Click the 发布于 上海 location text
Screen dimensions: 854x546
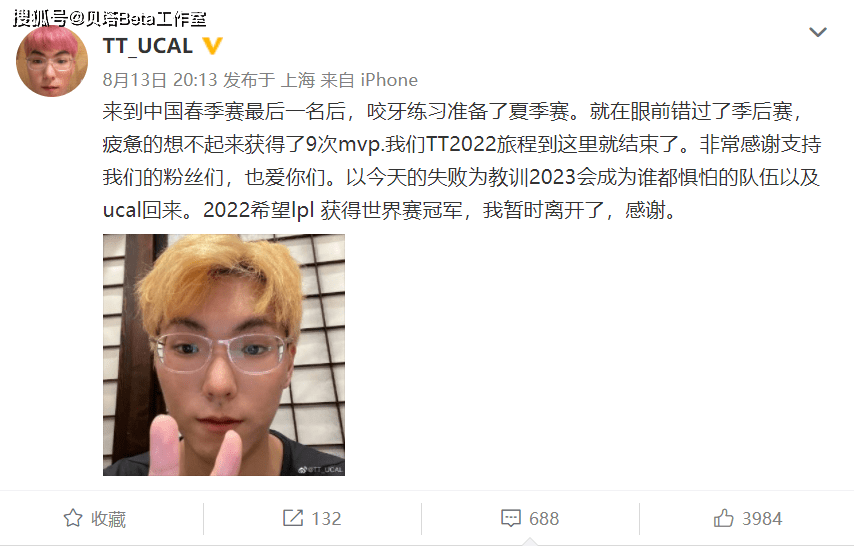(x=269, y=80)
